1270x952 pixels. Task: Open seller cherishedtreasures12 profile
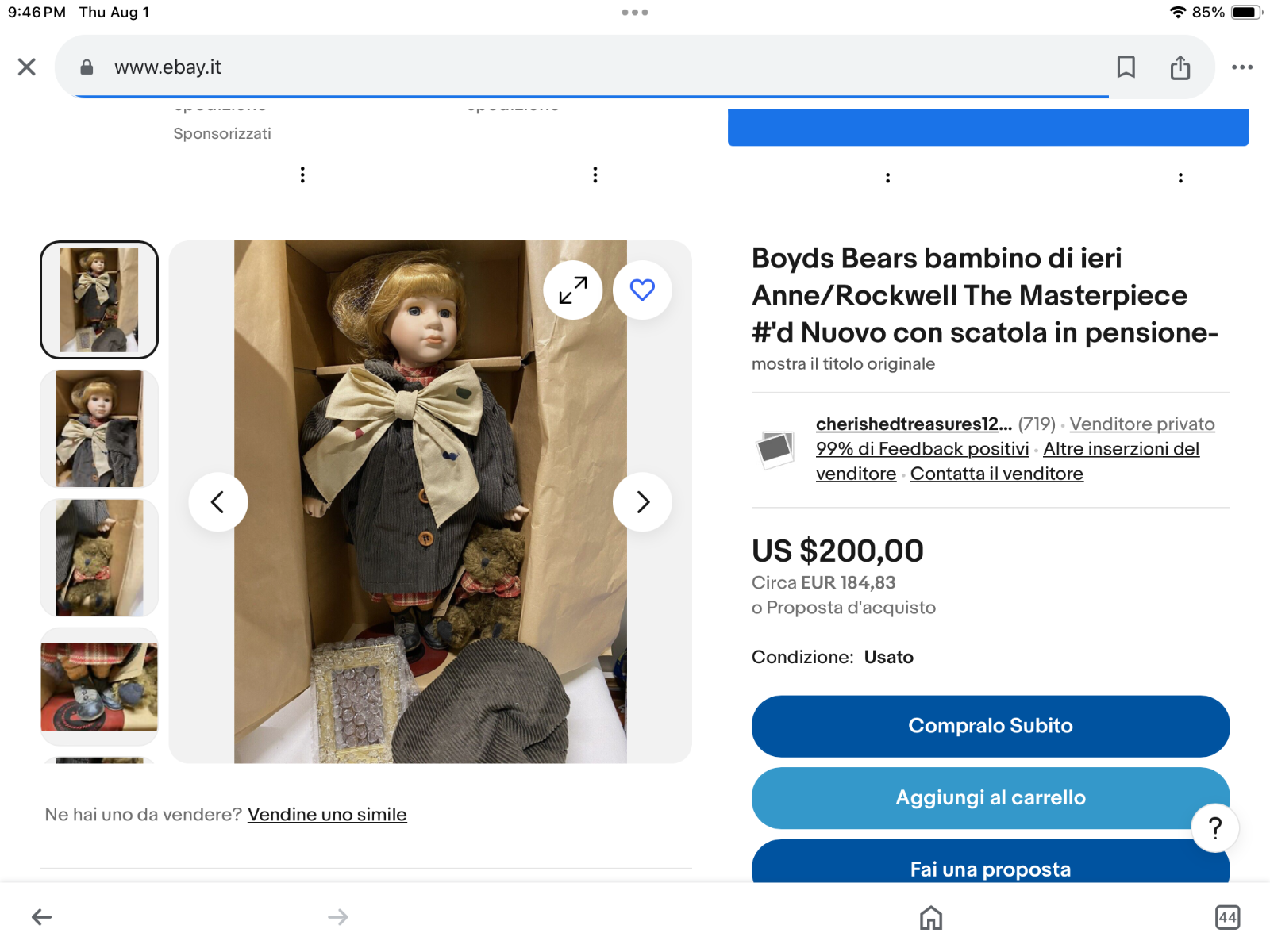[914, 424]
